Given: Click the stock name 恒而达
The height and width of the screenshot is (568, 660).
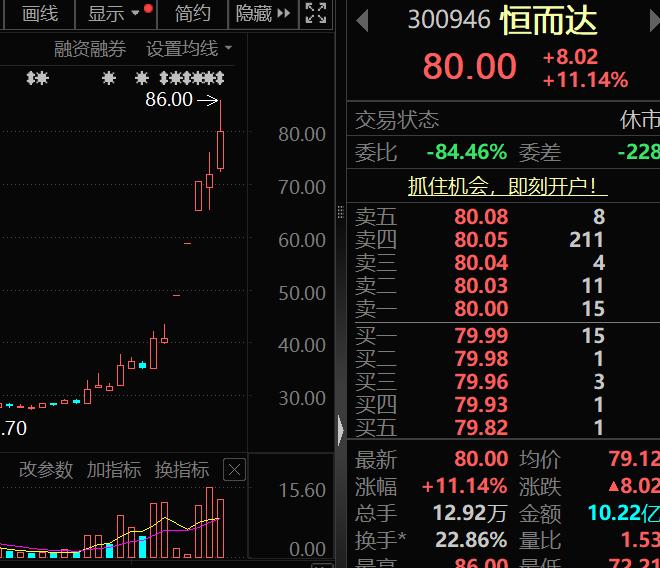Looking at the screenshot, I should pyautogui.click(x=549, y=21).
